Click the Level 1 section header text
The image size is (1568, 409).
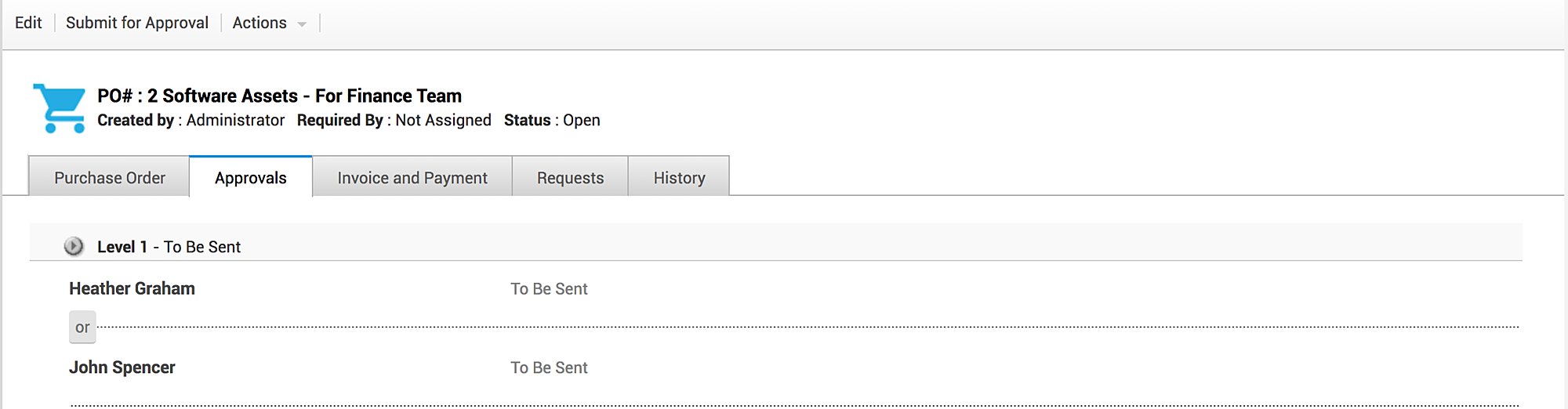[x=169, y=247]
